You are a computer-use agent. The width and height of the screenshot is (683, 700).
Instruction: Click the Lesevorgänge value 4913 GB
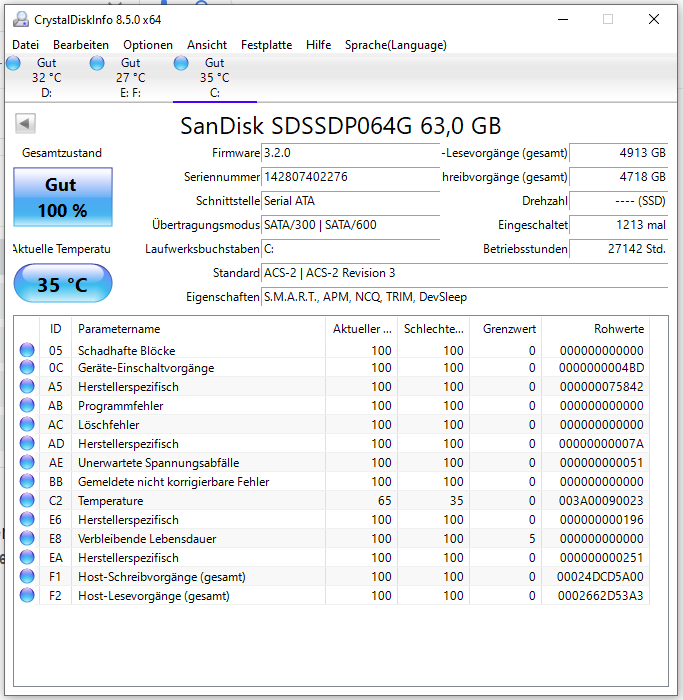click(x=619, y=153)
